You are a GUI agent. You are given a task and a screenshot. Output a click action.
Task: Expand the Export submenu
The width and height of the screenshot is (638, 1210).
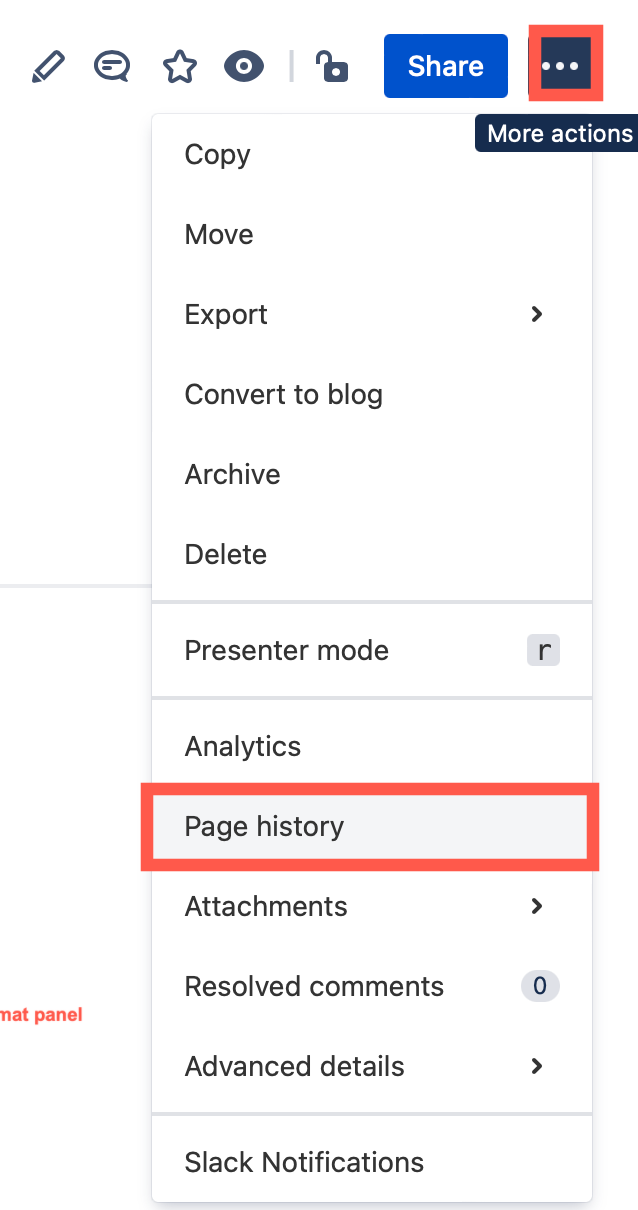click(537, 314)
